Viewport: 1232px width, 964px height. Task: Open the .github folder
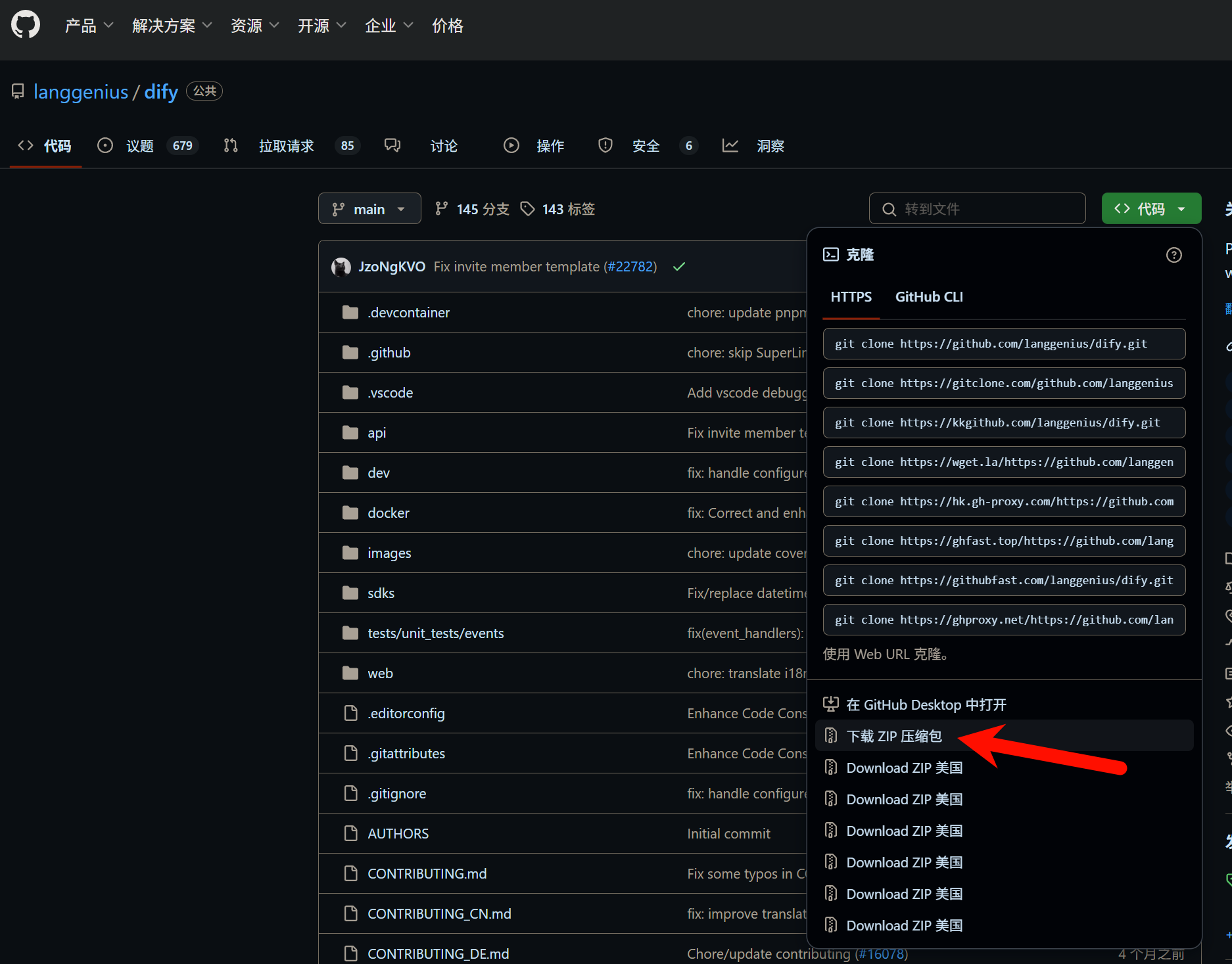pyautogui.click(x=389, y=353)
